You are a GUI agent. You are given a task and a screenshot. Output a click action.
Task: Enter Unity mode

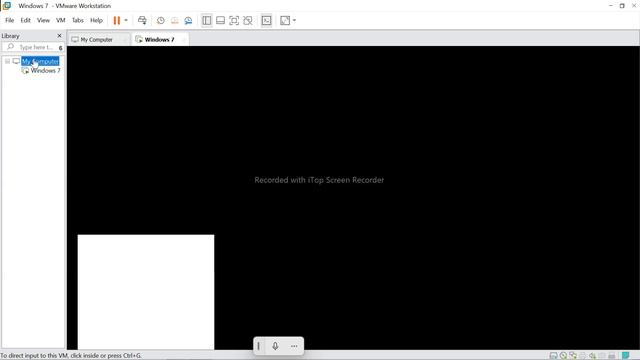pyautogui.click(x=248, y=20)
